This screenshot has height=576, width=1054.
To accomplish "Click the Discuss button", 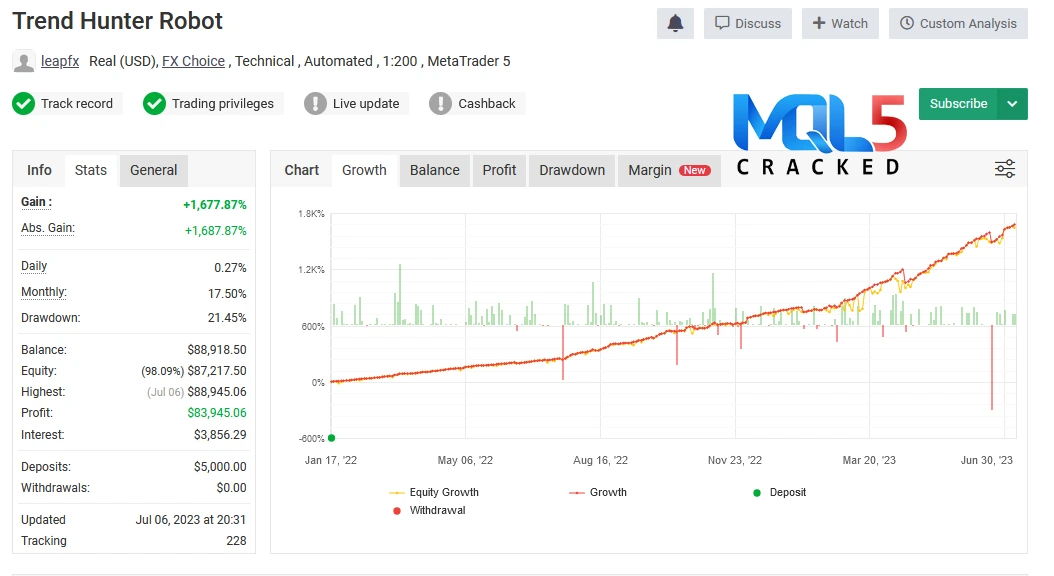I will (x=747, y=24).
